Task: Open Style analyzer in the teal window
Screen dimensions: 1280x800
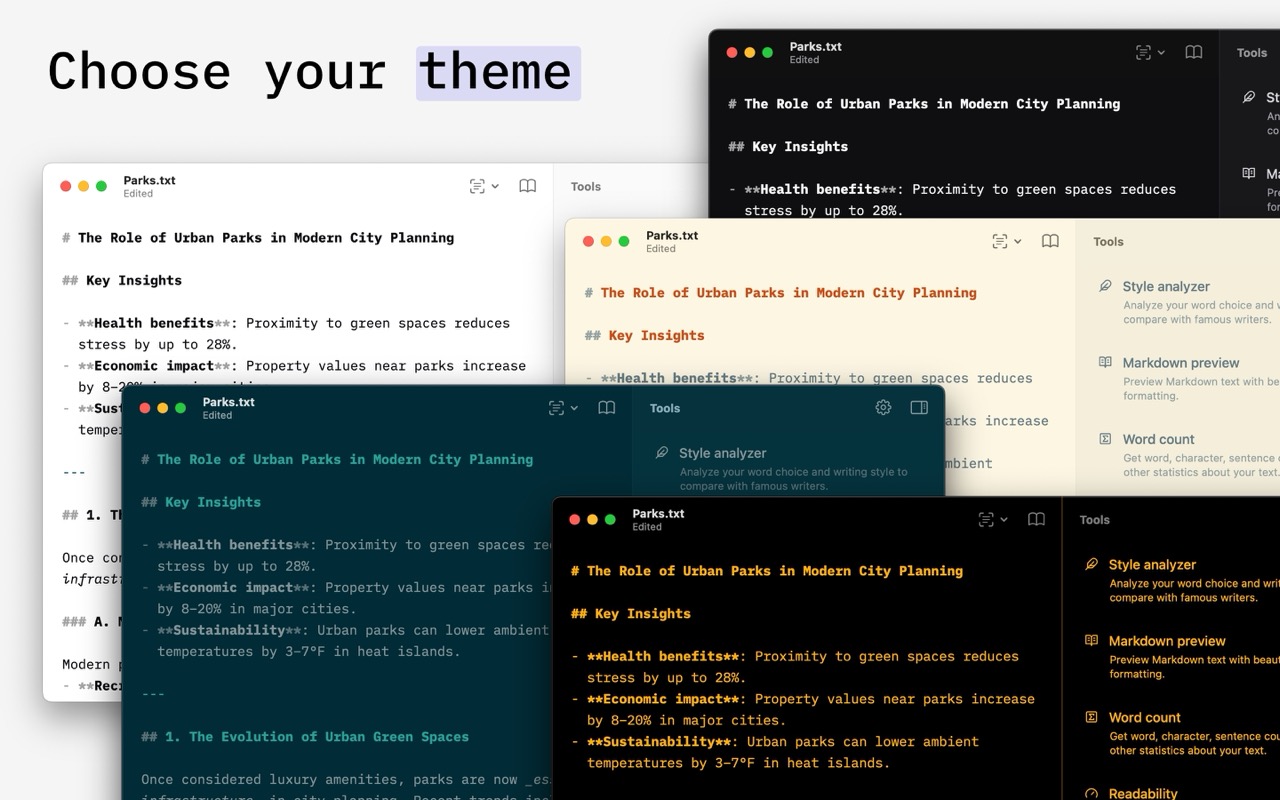Action: tap(722, 453)
